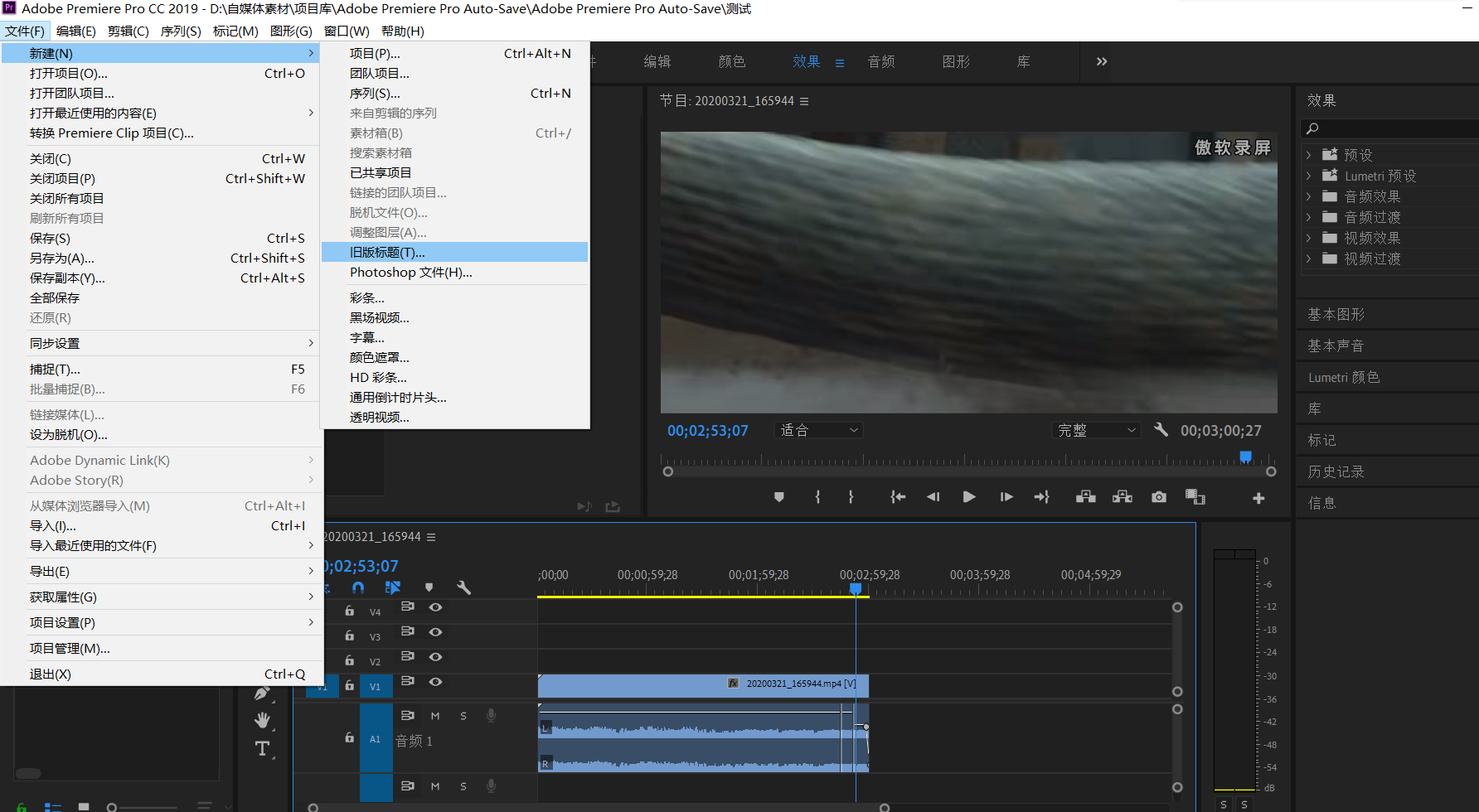Enable voice-over record on A1 track

click(x=491, y=715)
